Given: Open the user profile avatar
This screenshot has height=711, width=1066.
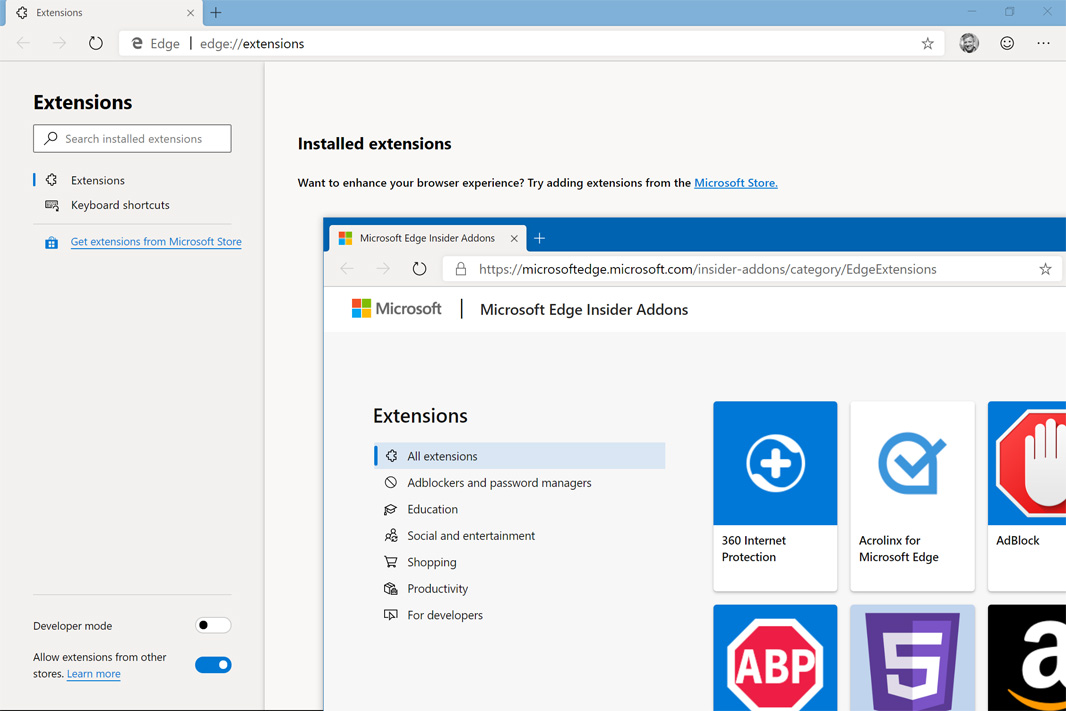Looking at the screenshot, I should (968, 43).
